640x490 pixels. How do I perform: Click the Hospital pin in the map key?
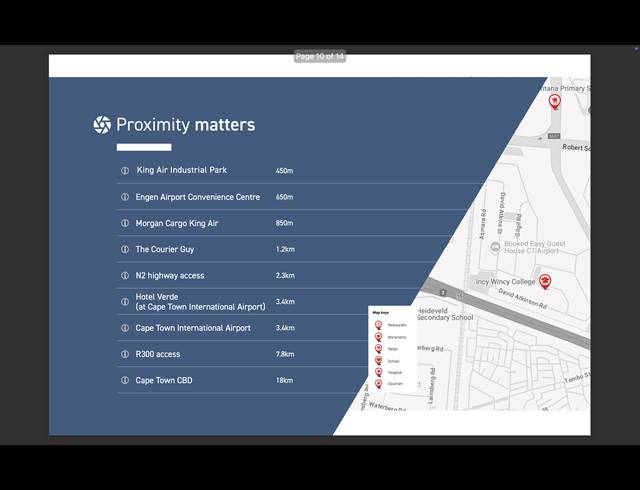tap(378, 372)
